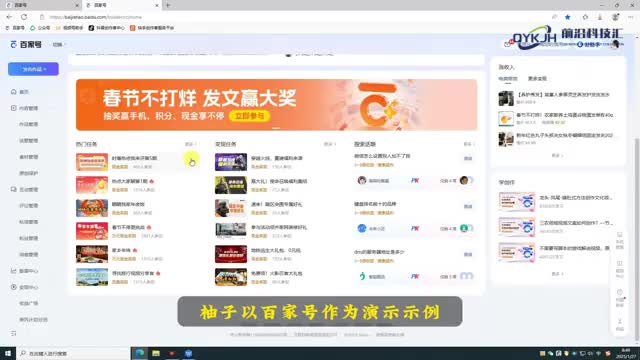This screenshot has width=640, height=360.
Task: Click the browser address bar
Action: pos(294,17)
